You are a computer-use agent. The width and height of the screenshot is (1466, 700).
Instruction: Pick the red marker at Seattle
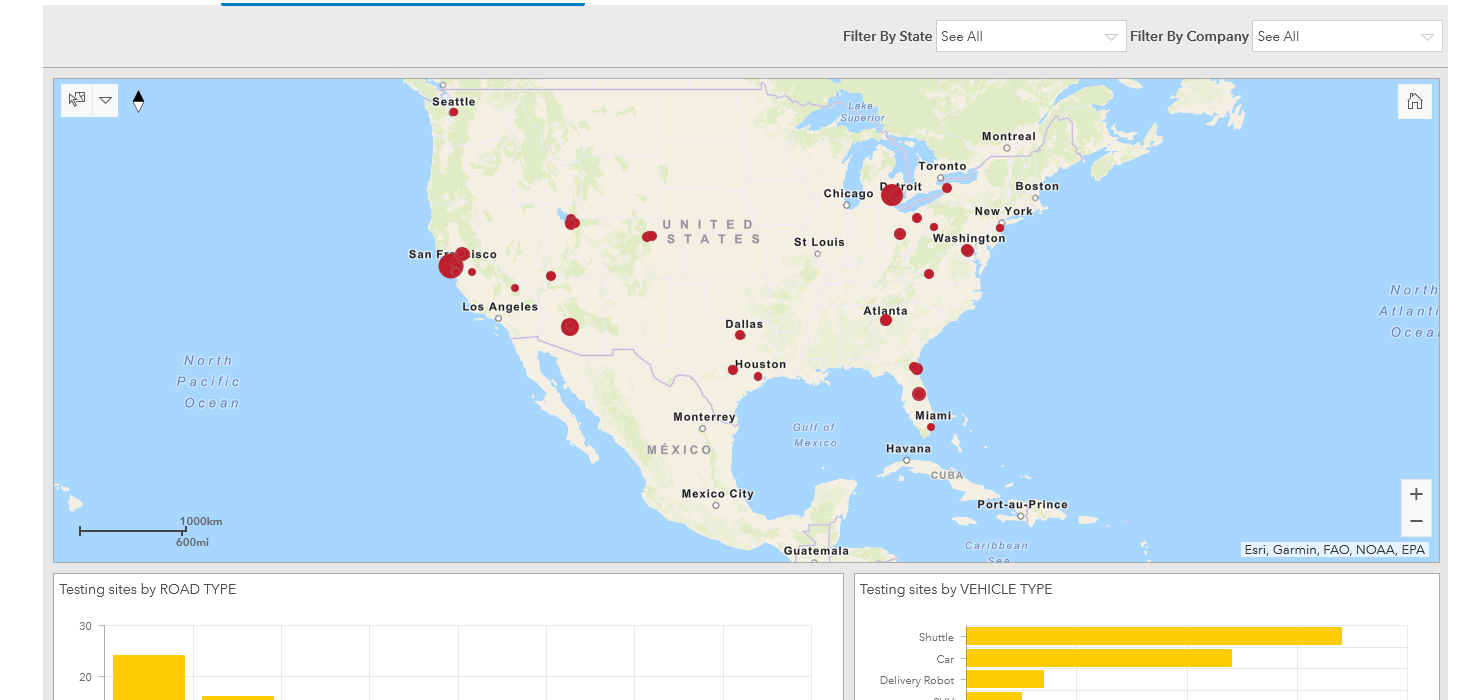[453, 112]
